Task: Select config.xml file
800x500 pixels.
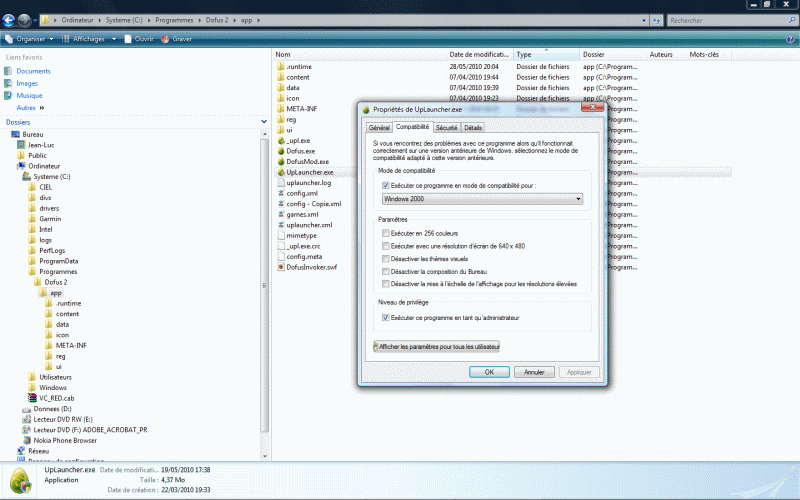Action: coord(302,193)
